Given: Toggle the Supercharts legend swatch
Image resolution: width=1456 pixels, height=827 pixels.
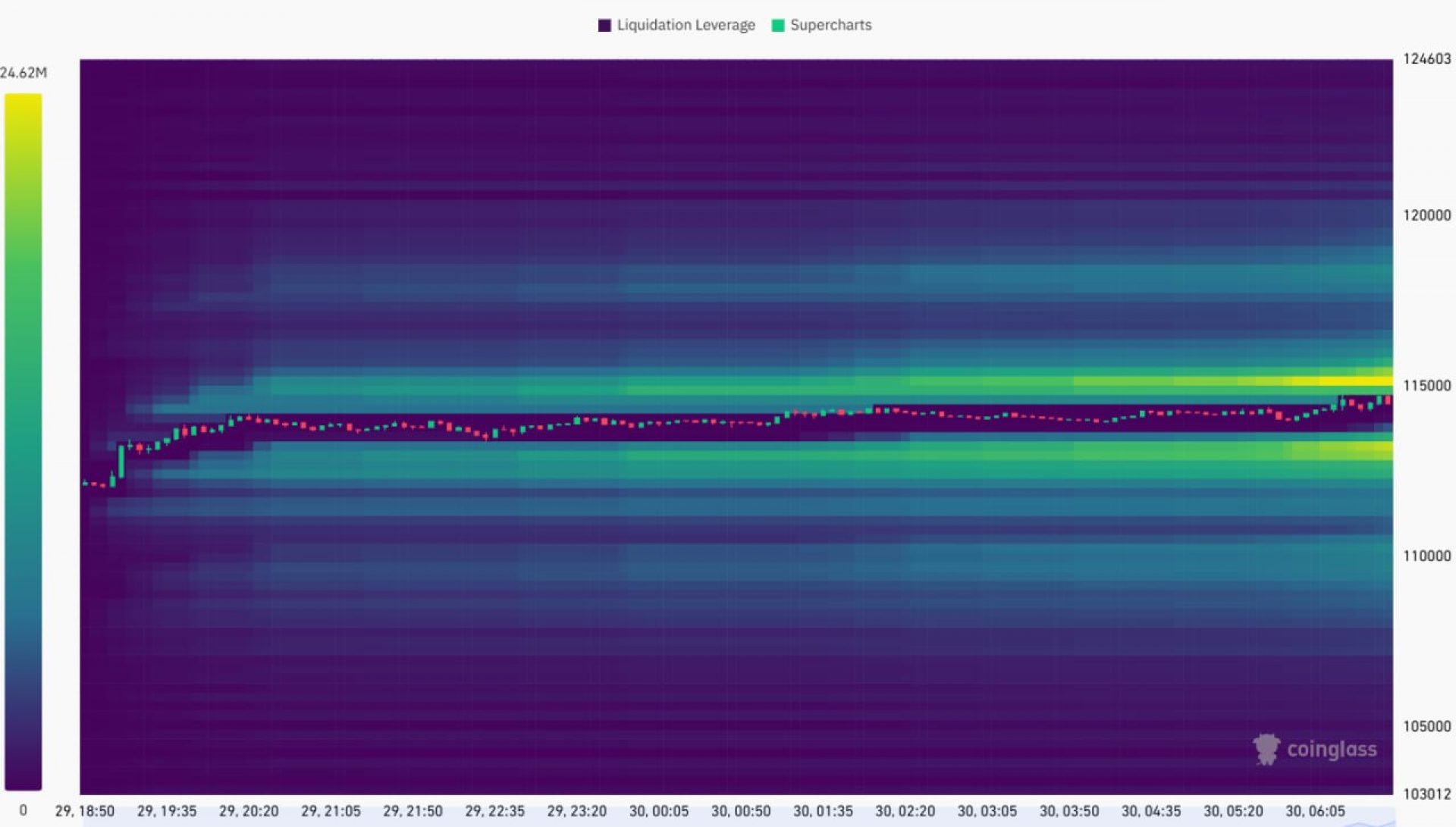Looking at the screenshot, I should (x=777, y=25).
